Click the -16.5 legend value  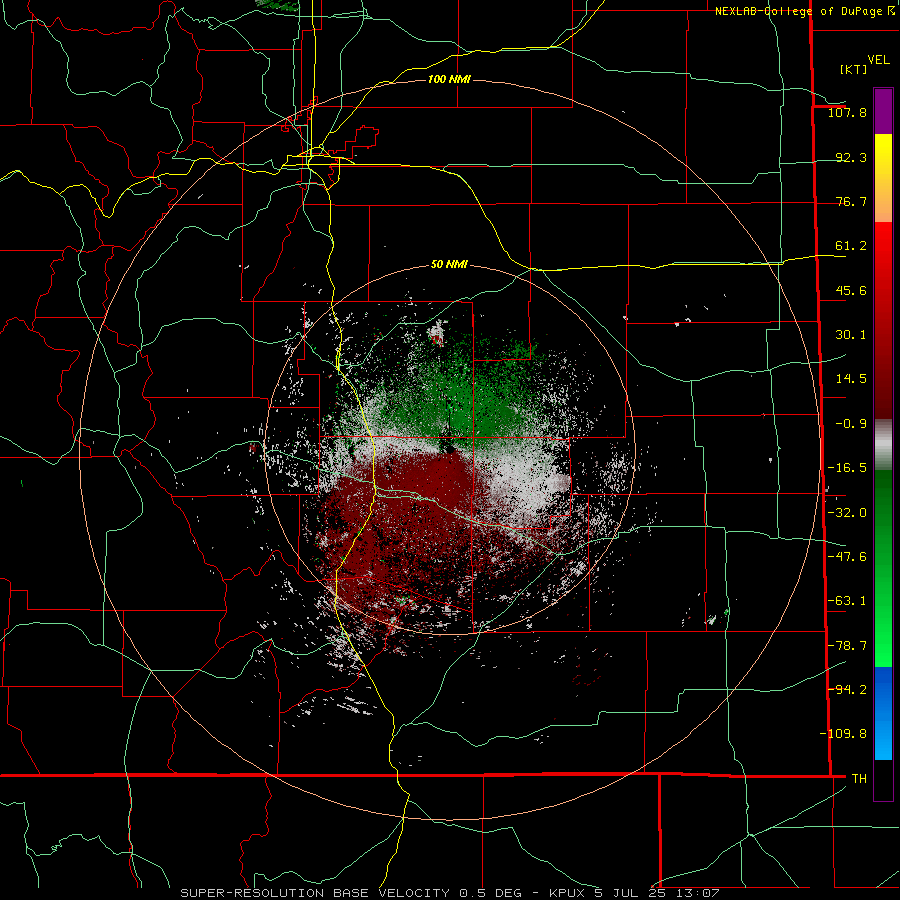tap(847, 468)
